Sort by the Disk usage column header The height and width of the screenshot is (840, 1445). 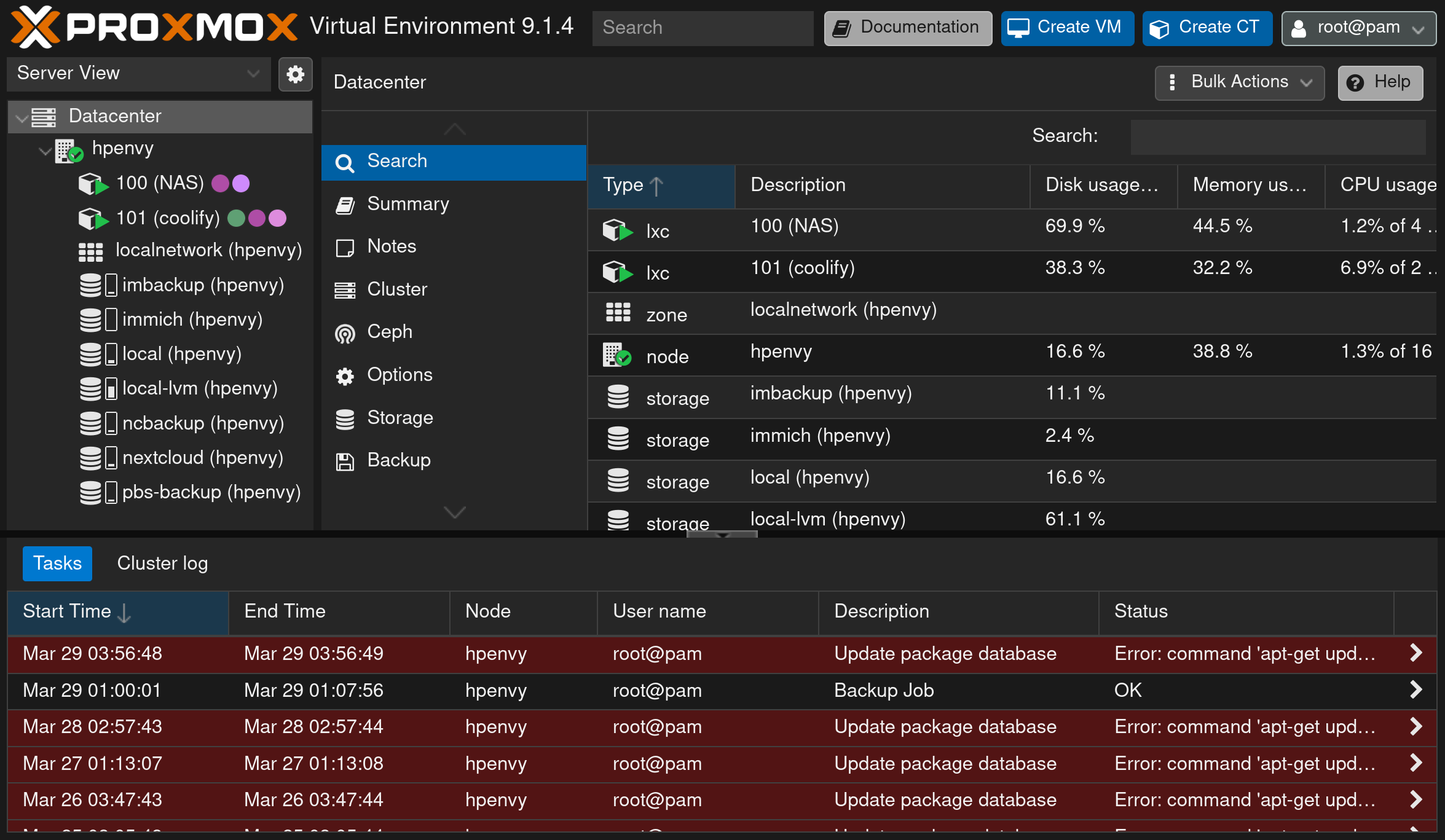coord(1103,186)
